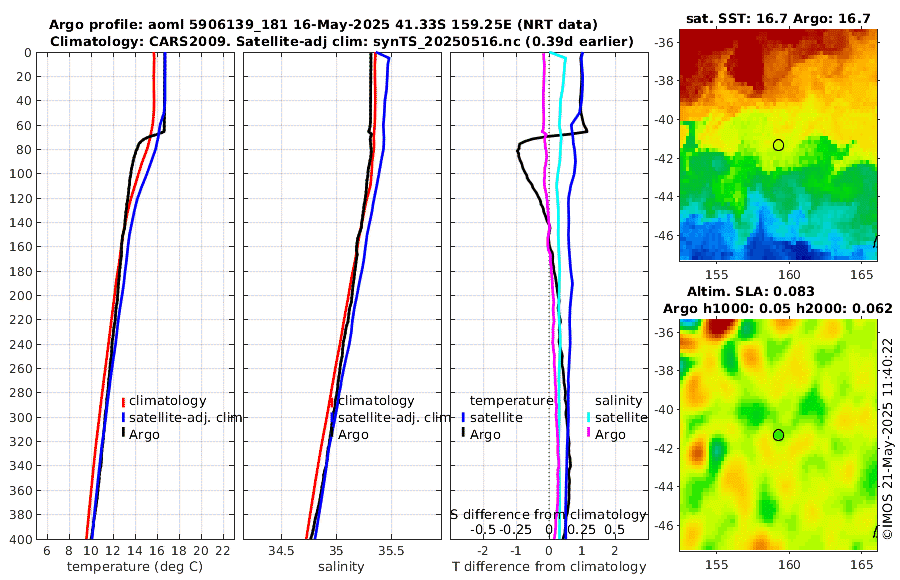
Task: Click the 'Argo profile: aoml 5906139_181' title line
Action: coord(323,25)
